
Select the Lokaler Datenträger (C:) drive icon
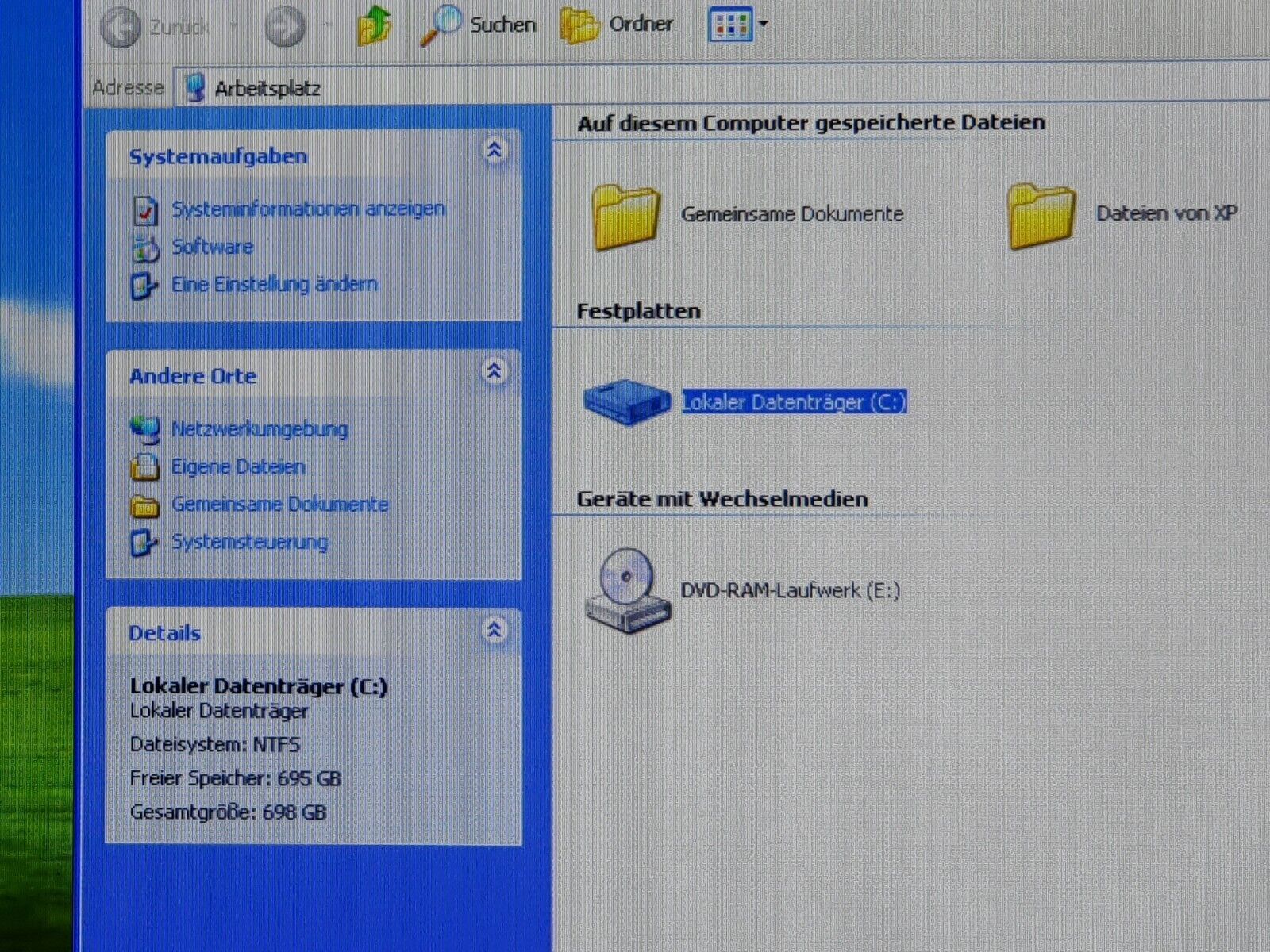click(x=626, y=401)
